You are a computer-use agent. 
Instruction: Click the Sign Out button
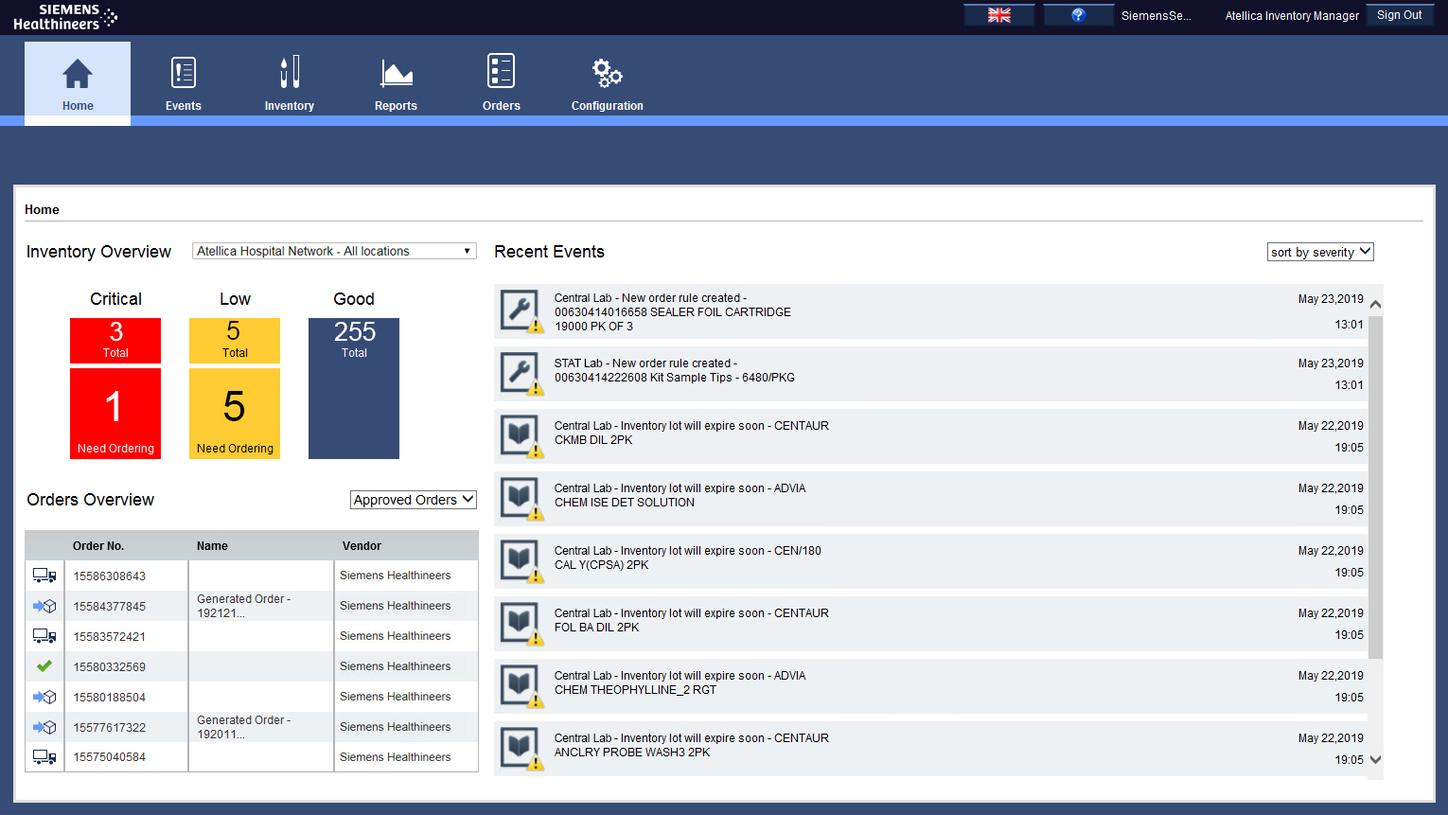(x=1399, y=14)
